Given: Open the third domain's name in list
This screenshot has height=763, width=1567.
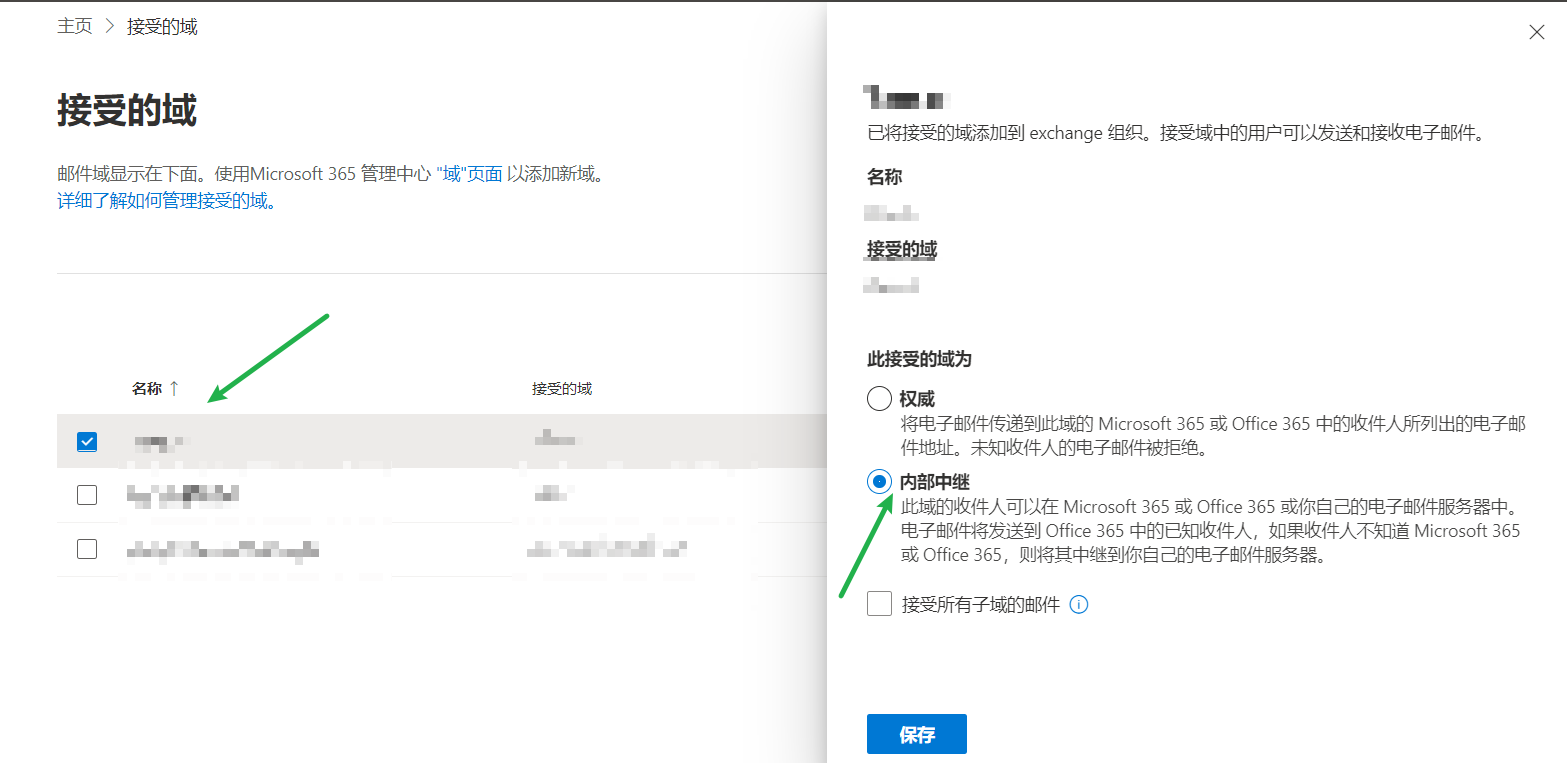Looking at the screenshot, I should pyautogui.click(x=223, y=549).
